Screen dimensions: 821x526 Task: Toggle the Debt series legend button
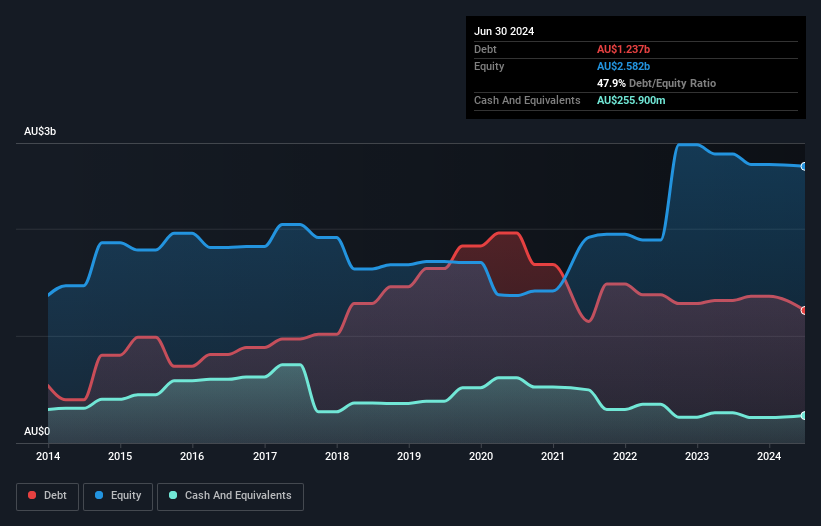coord(48,496)
